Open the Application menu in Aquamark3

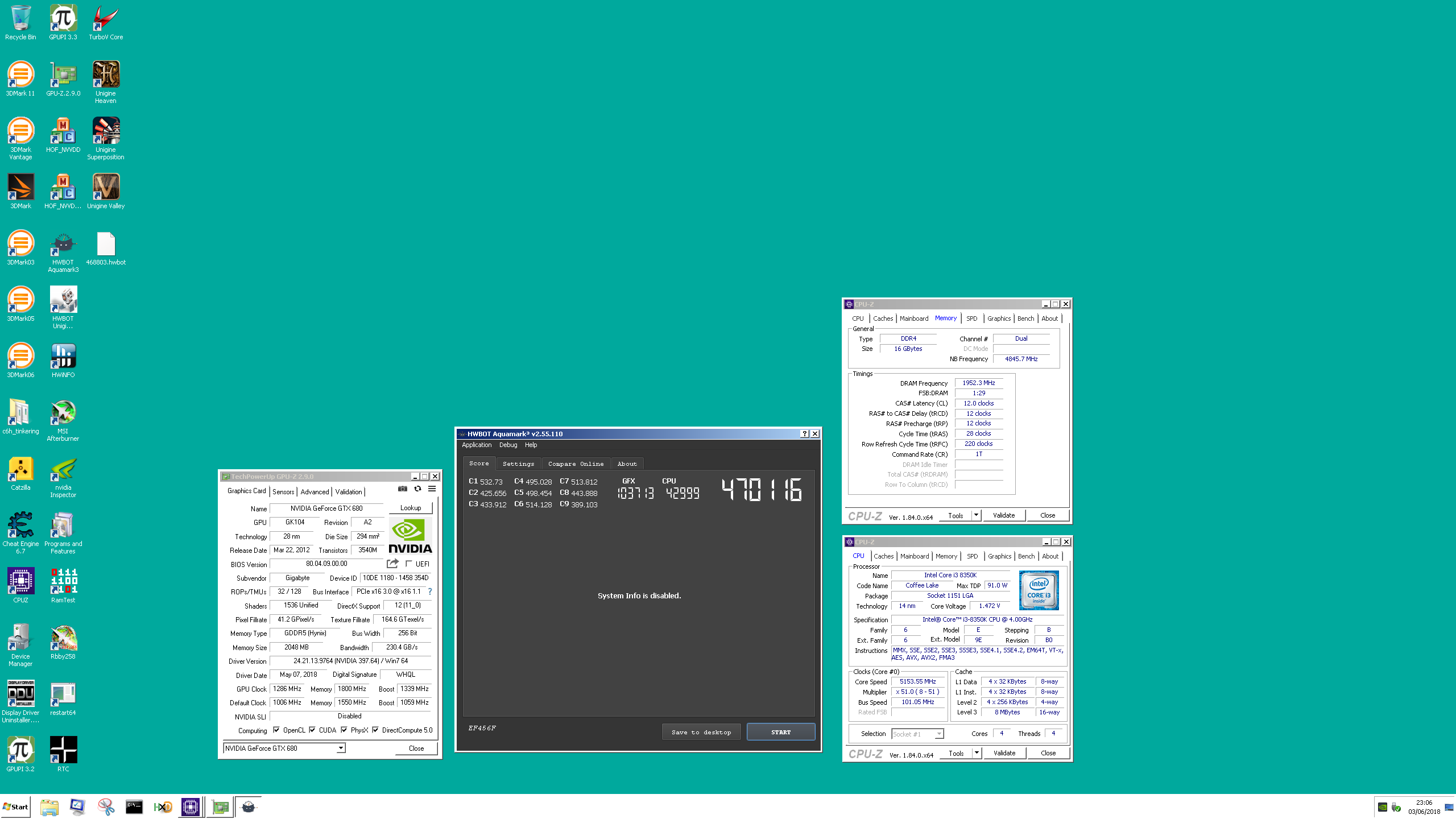click(477, 445)
